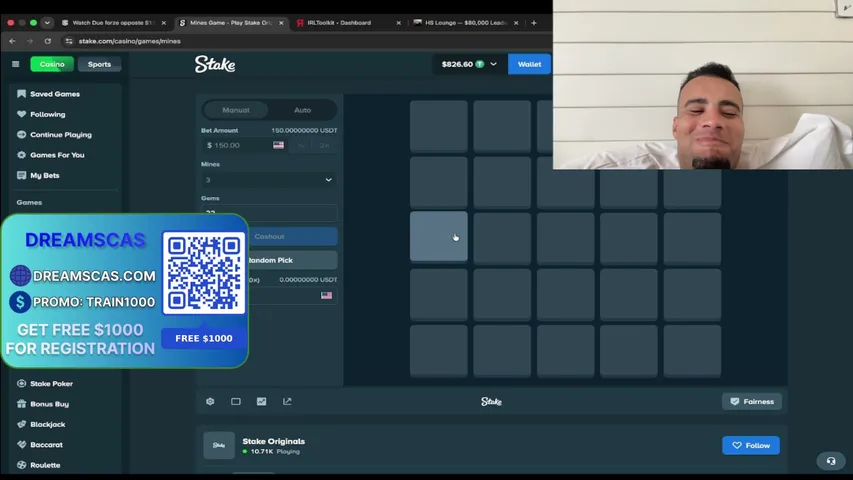Click the My Bets receipt icon
This screenshot has width=853, height=480.
[x=21, y=175]
